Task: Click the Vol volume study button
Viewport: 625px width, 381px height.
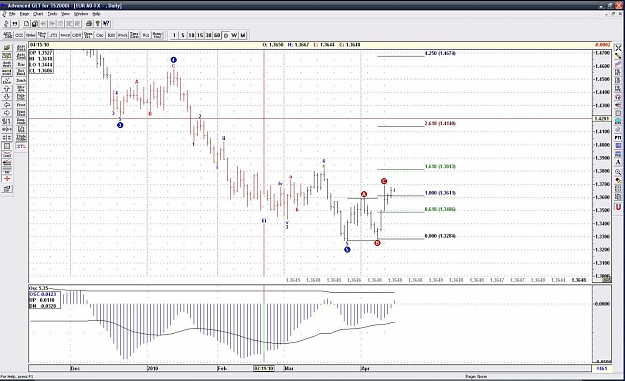Action: tap(145, 35)
